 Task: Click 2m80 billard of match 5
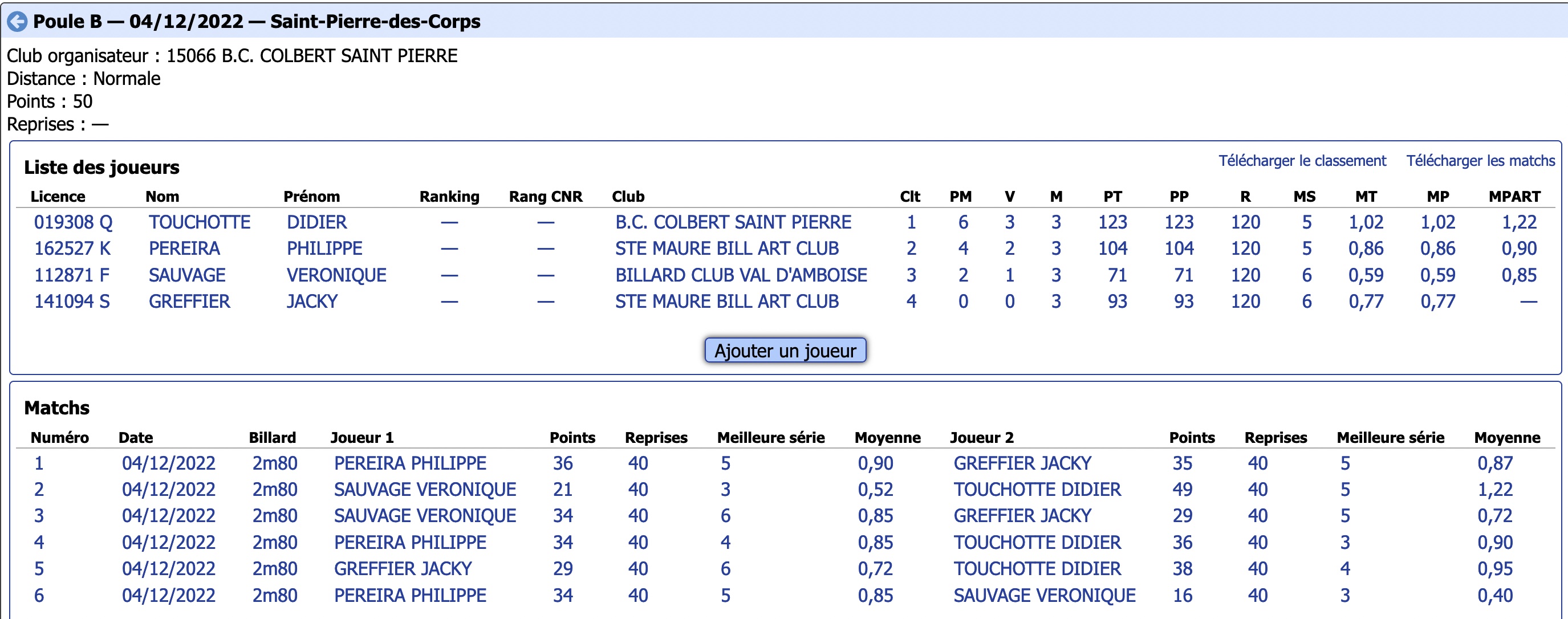pos(274,568)
